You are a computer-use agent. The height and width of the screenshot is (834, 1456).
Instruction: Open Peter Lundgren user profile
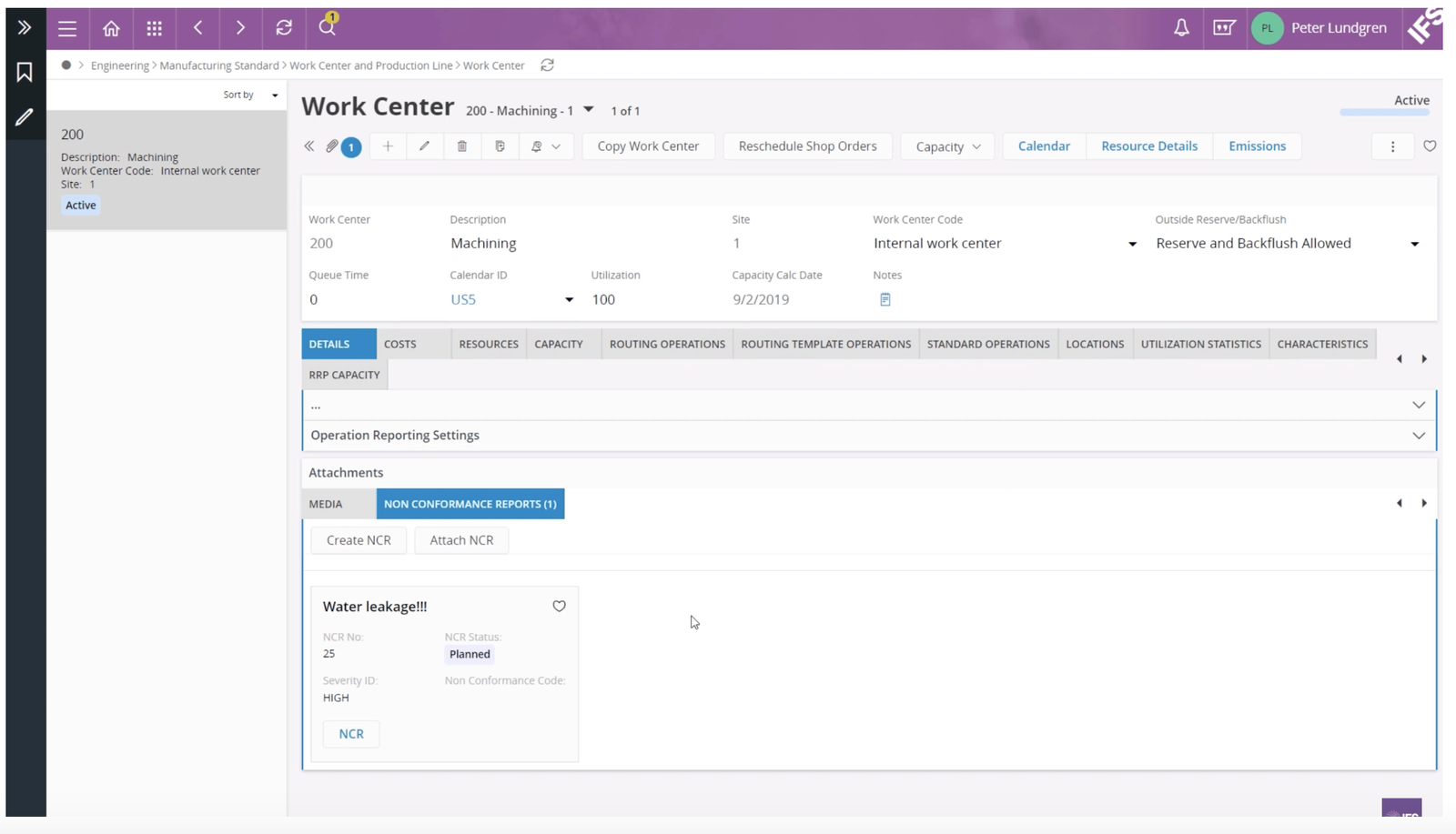pyautogui.click(x=1319, y=28)
